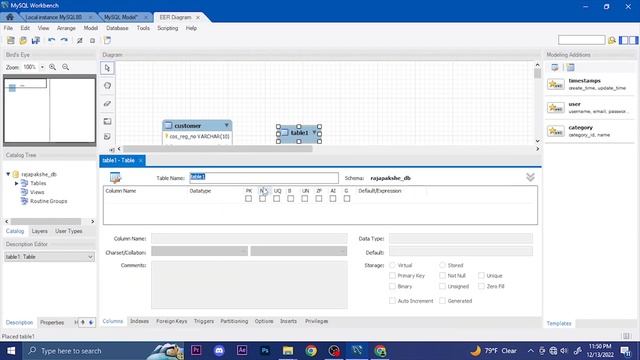Zoom out on the diagram
This screenshot has height=360, width=640.
65,67
